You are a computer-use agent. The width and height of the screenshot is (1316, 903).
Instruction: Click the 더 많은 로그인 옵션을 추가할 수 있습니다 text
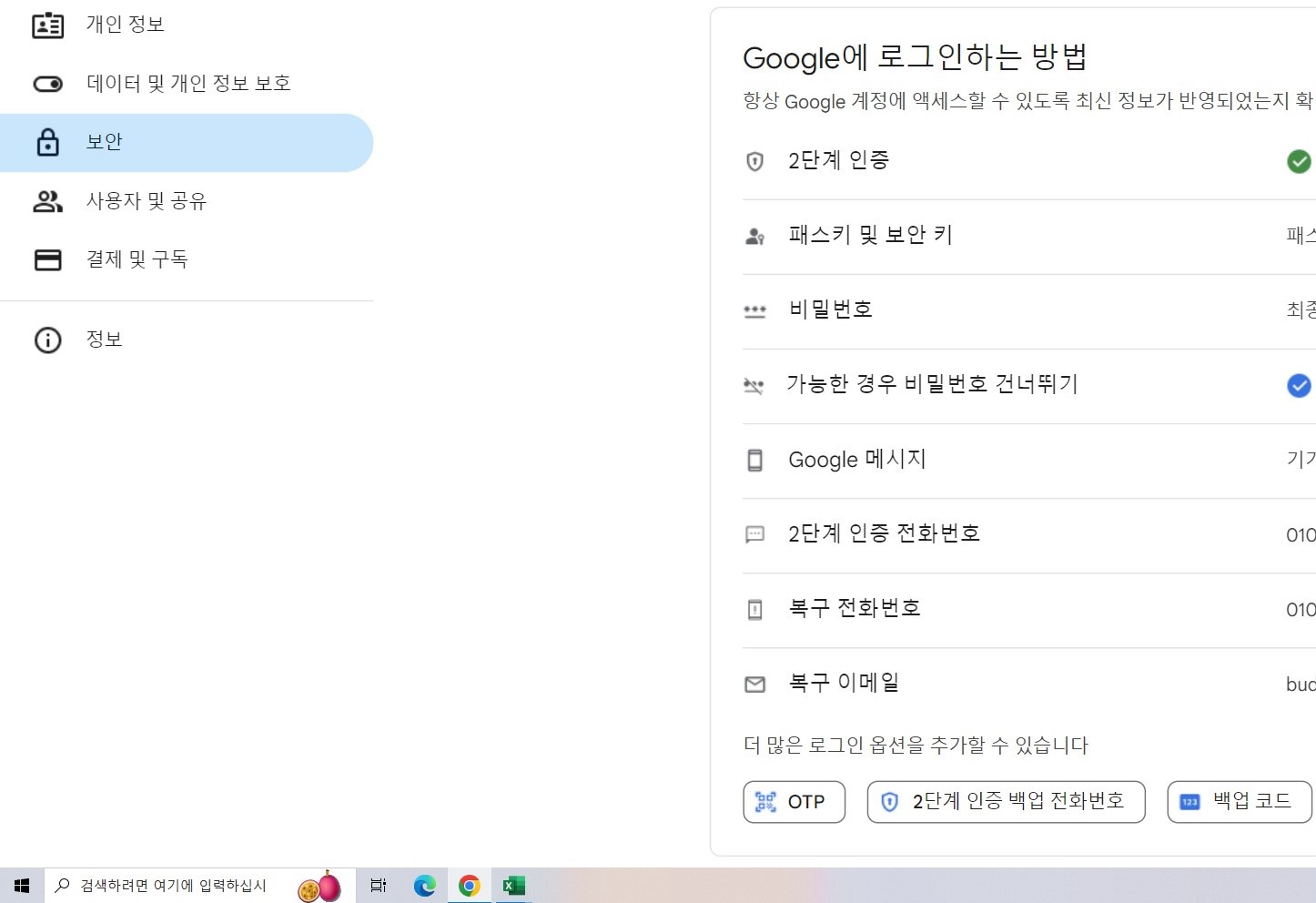(916, 746)
